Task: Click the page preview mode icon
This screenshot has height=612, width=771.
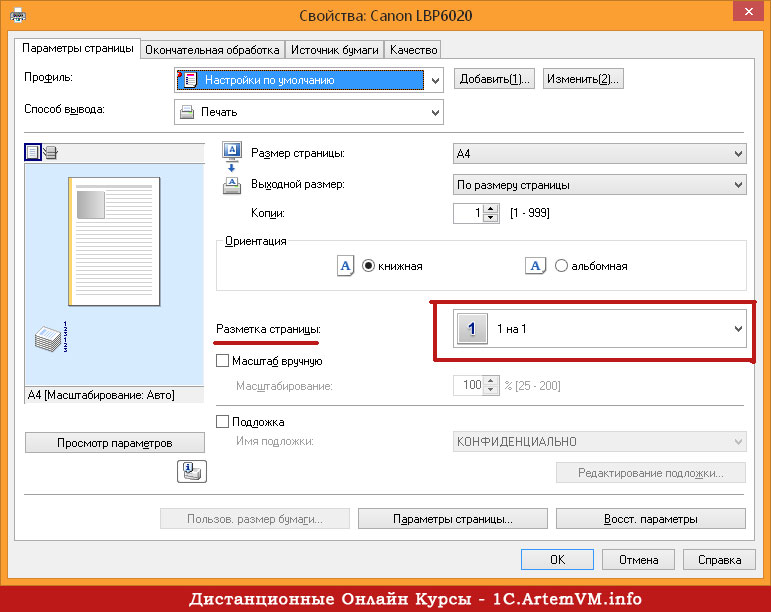Action: coord(32,152)
